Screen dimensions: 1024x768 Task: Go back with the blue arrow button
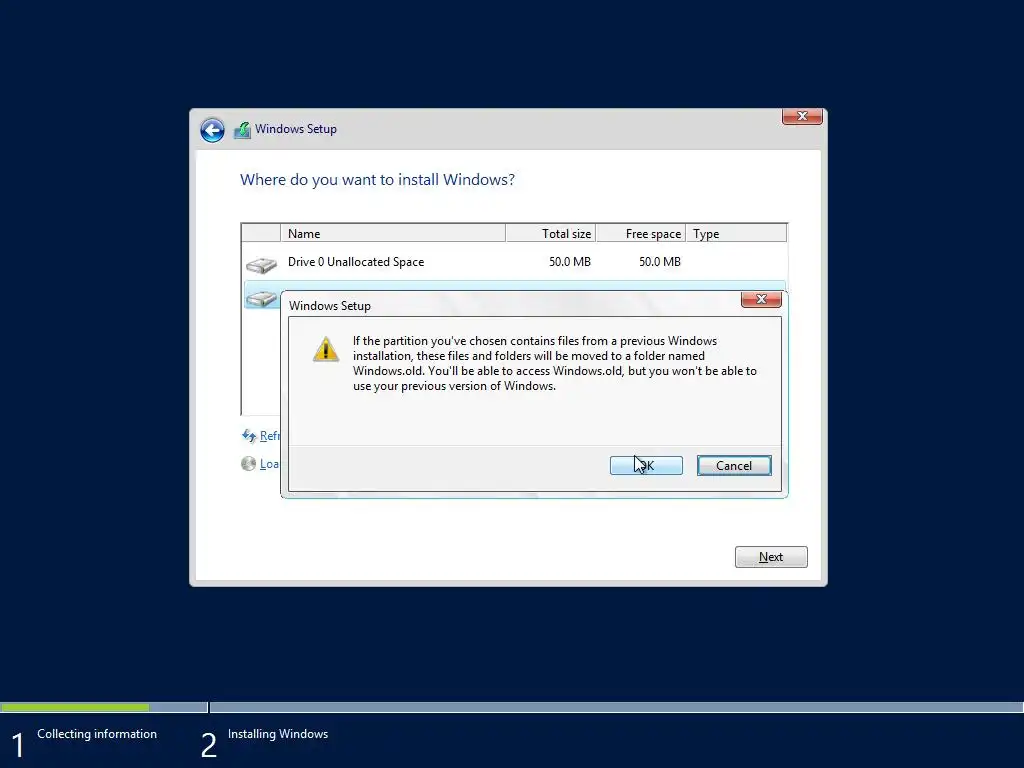coord(212,130)
